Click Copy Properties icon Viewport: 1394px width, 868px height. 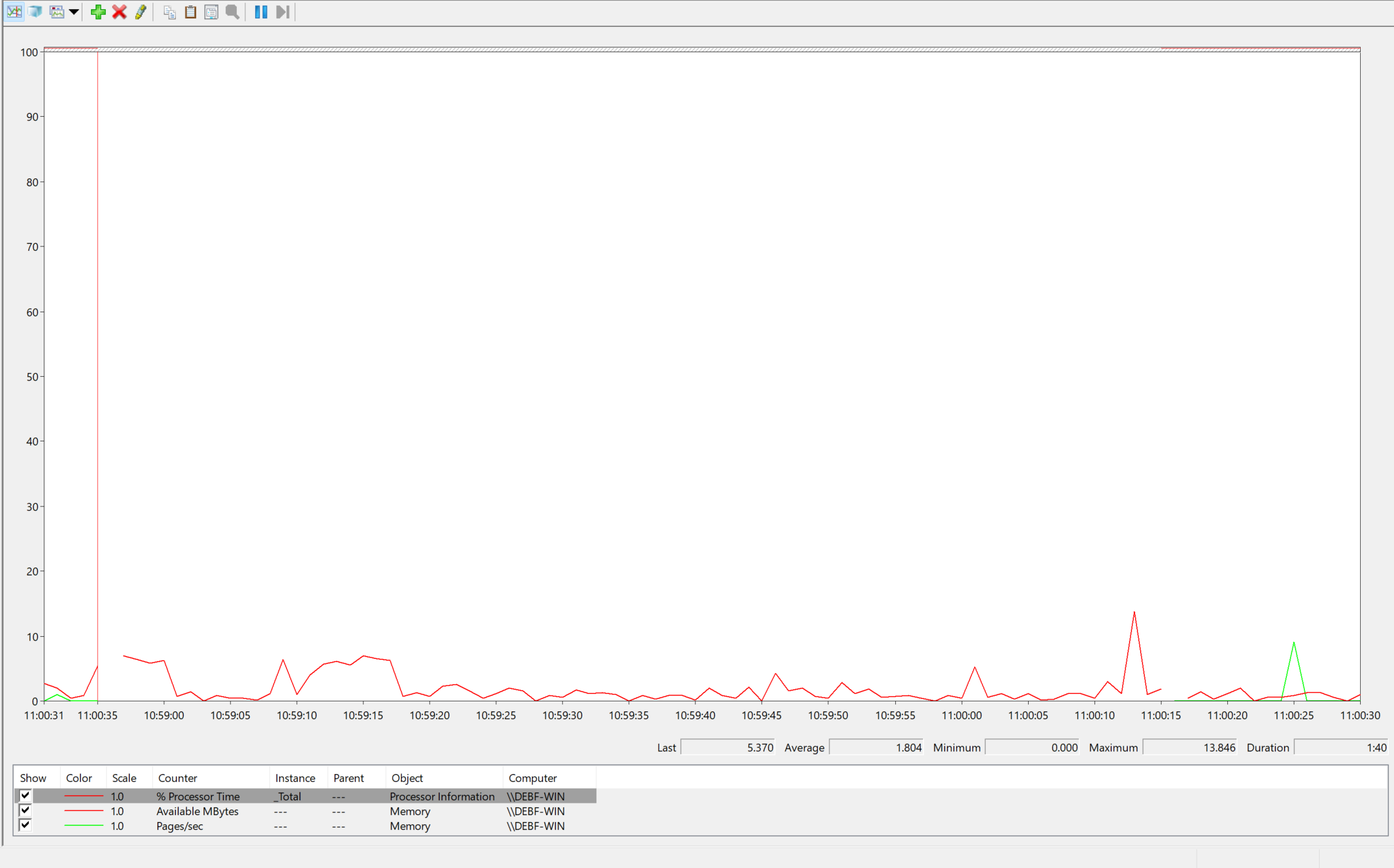tap(170, 12)
